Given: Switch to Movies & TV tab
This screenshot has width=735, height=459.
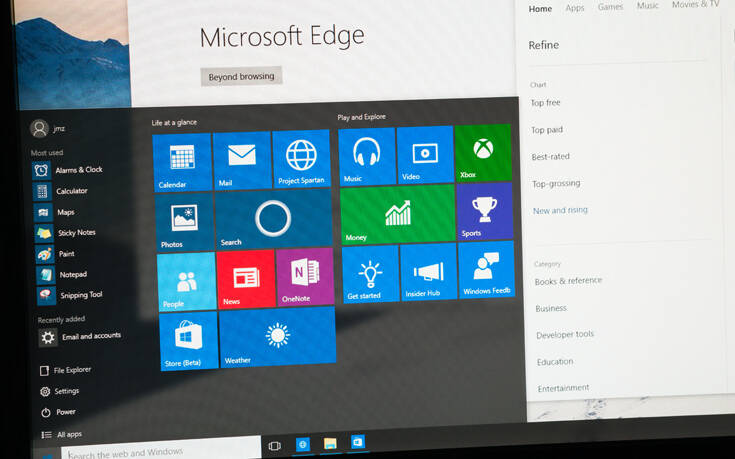Looking at the screenshot, I should tap(695, 4).
